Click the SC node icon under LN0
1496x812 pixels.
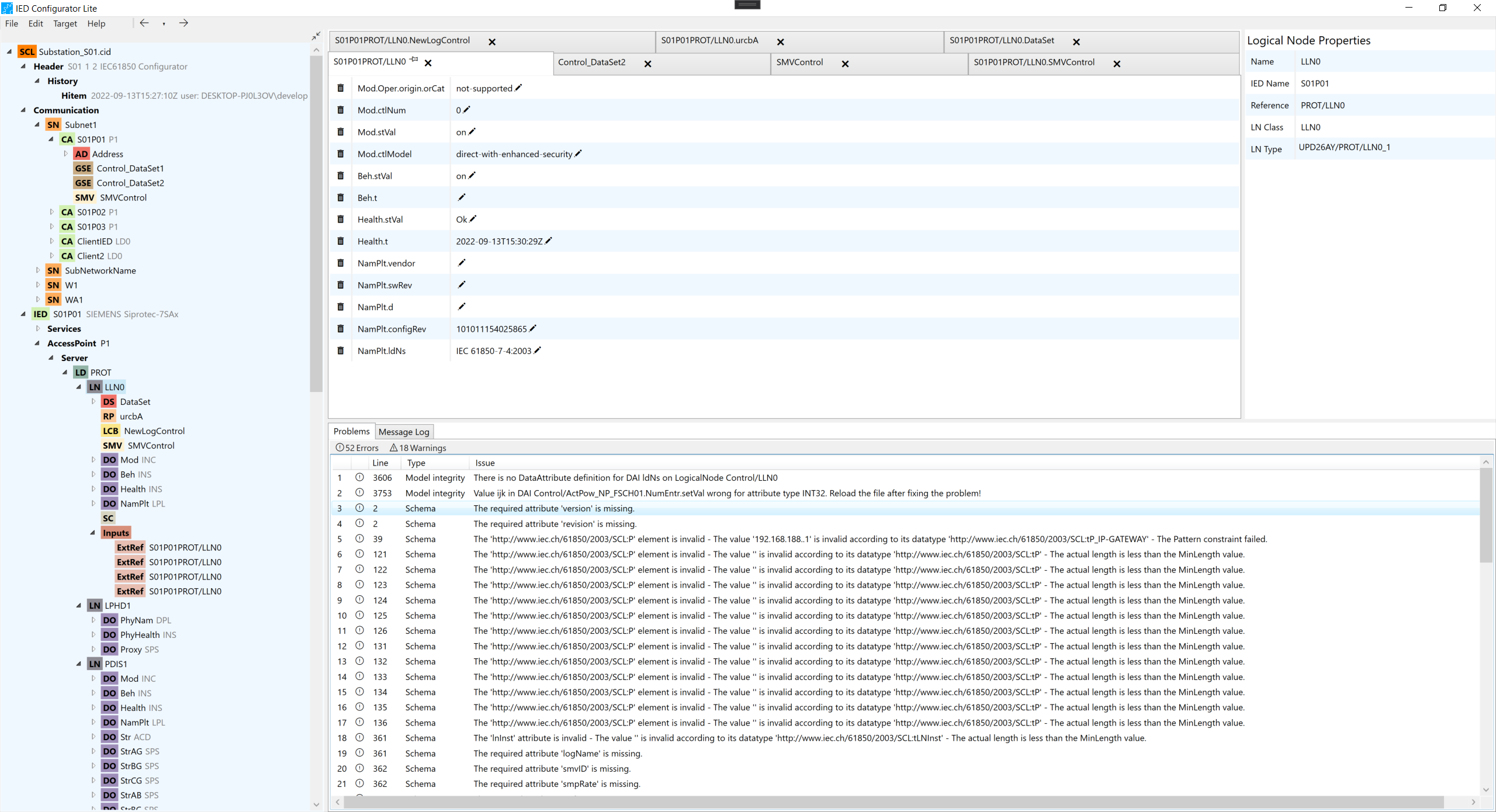(108, 517)
